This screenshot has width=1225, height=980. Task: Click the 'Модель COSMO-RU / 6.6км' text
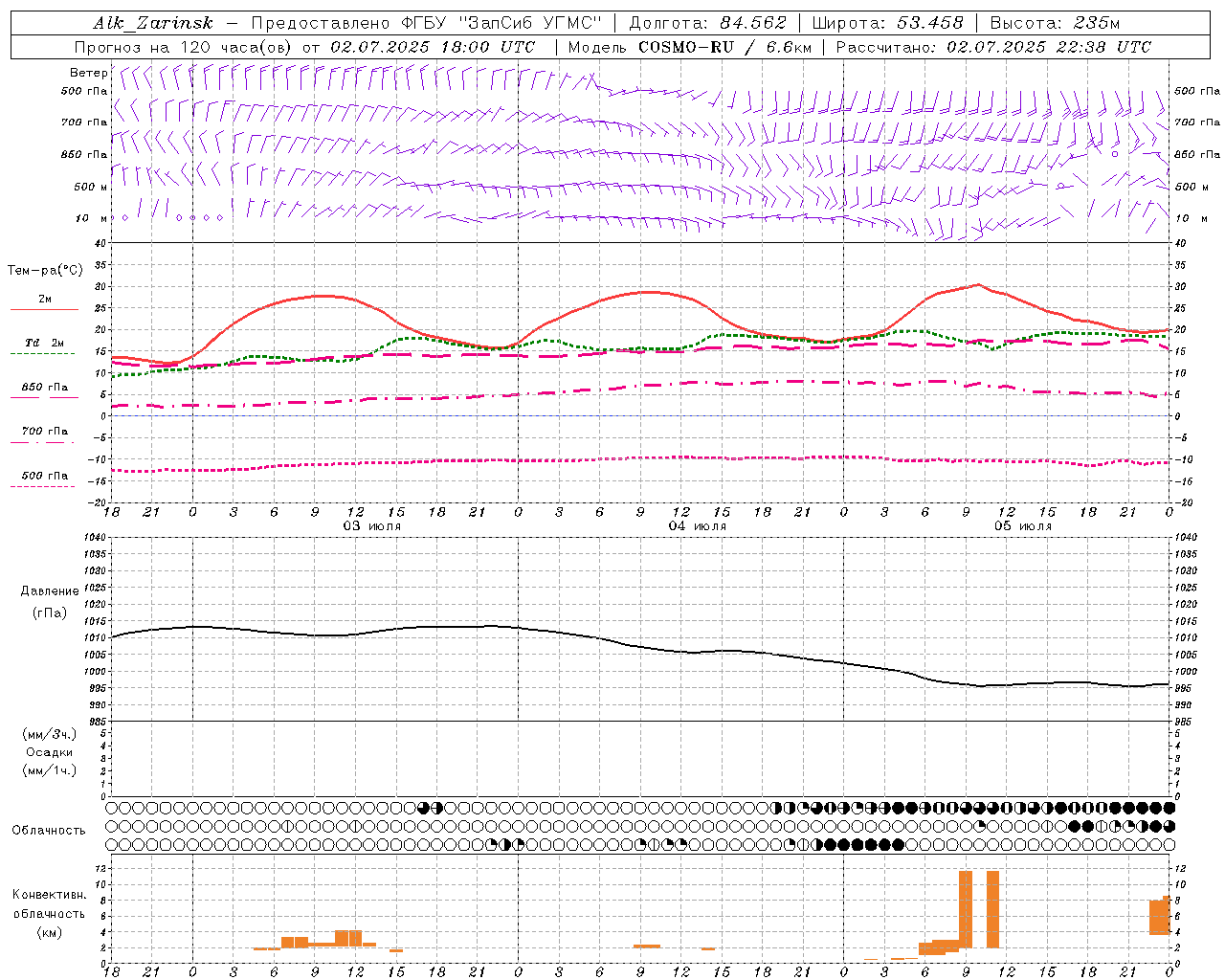pos(689,47)
